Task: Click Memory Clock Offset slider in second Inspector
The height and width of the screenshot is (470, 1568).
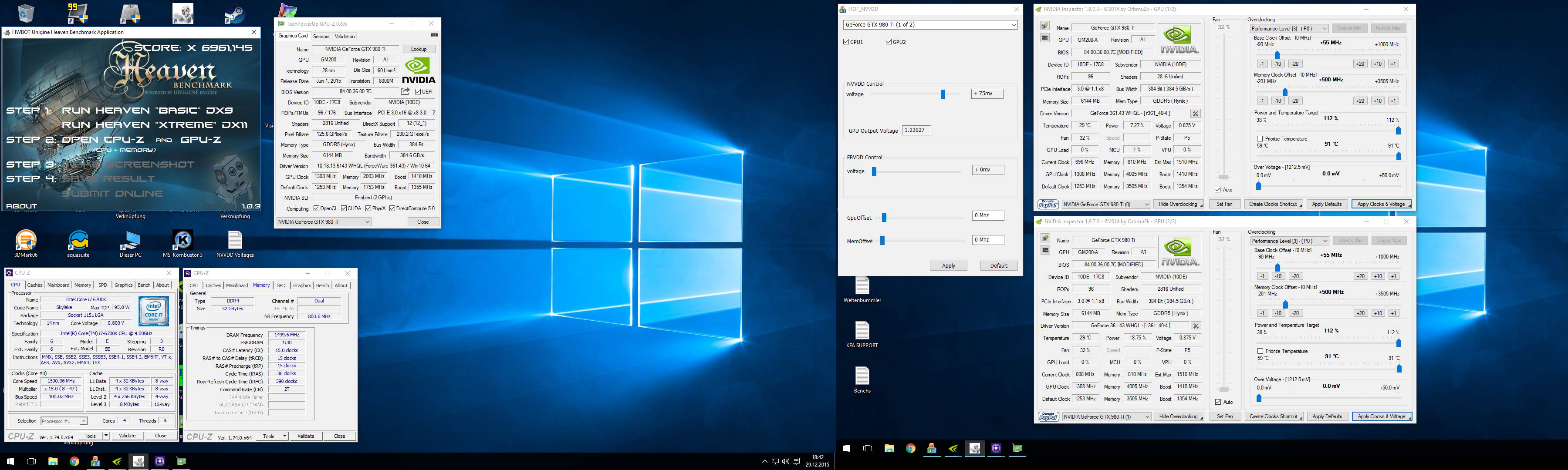Action: [x=1285, y=304]
